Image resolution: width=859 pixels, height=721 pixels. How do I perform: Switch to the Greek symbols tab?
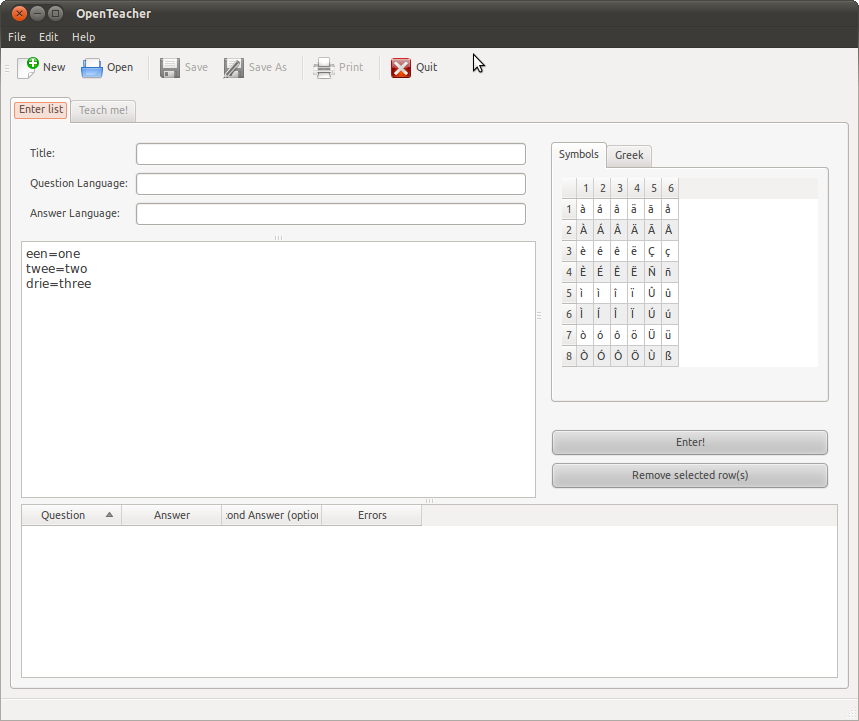point(629,155)
